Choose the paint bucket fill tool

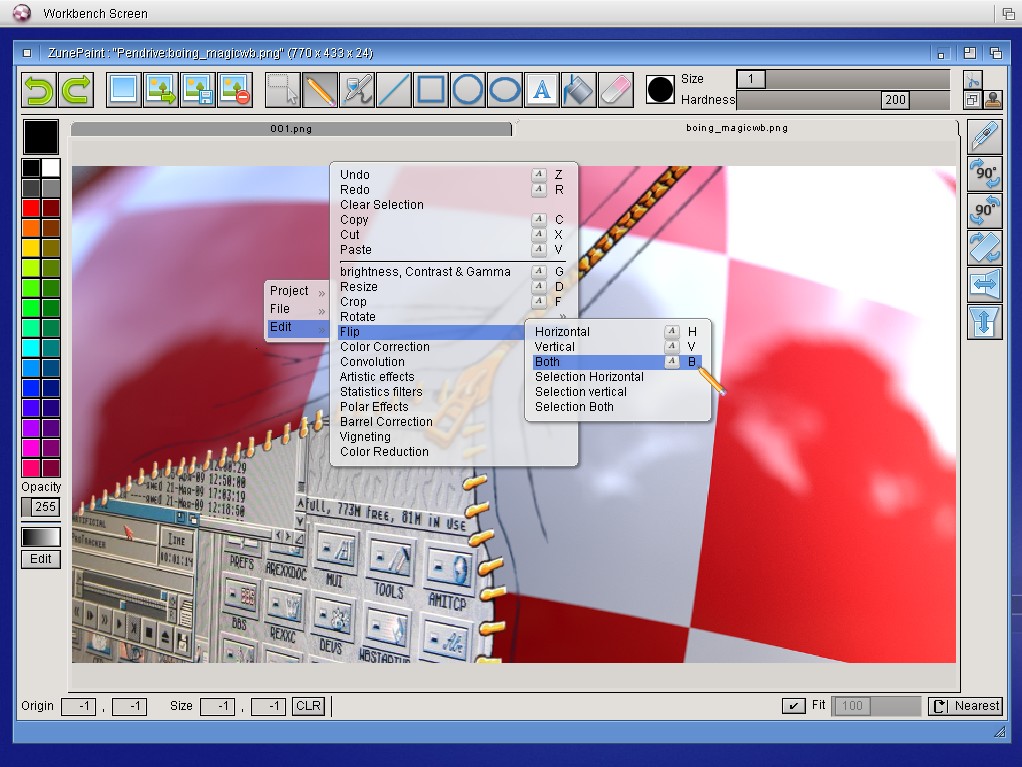(x=578, y=90)
